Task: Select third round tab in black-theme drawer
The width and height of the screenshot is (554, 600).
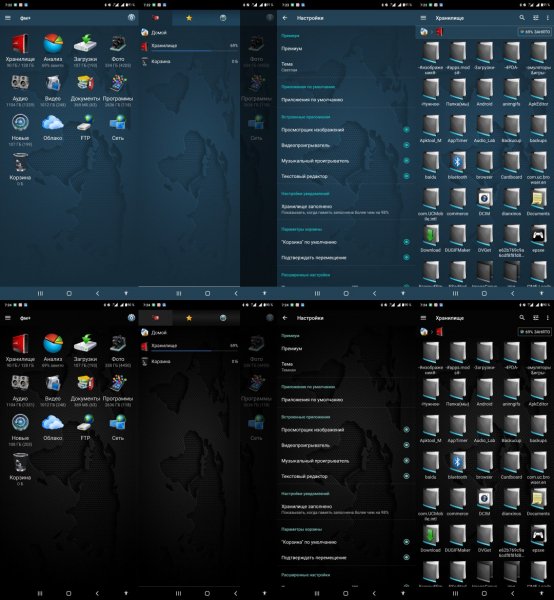Action: coord(223,318)
